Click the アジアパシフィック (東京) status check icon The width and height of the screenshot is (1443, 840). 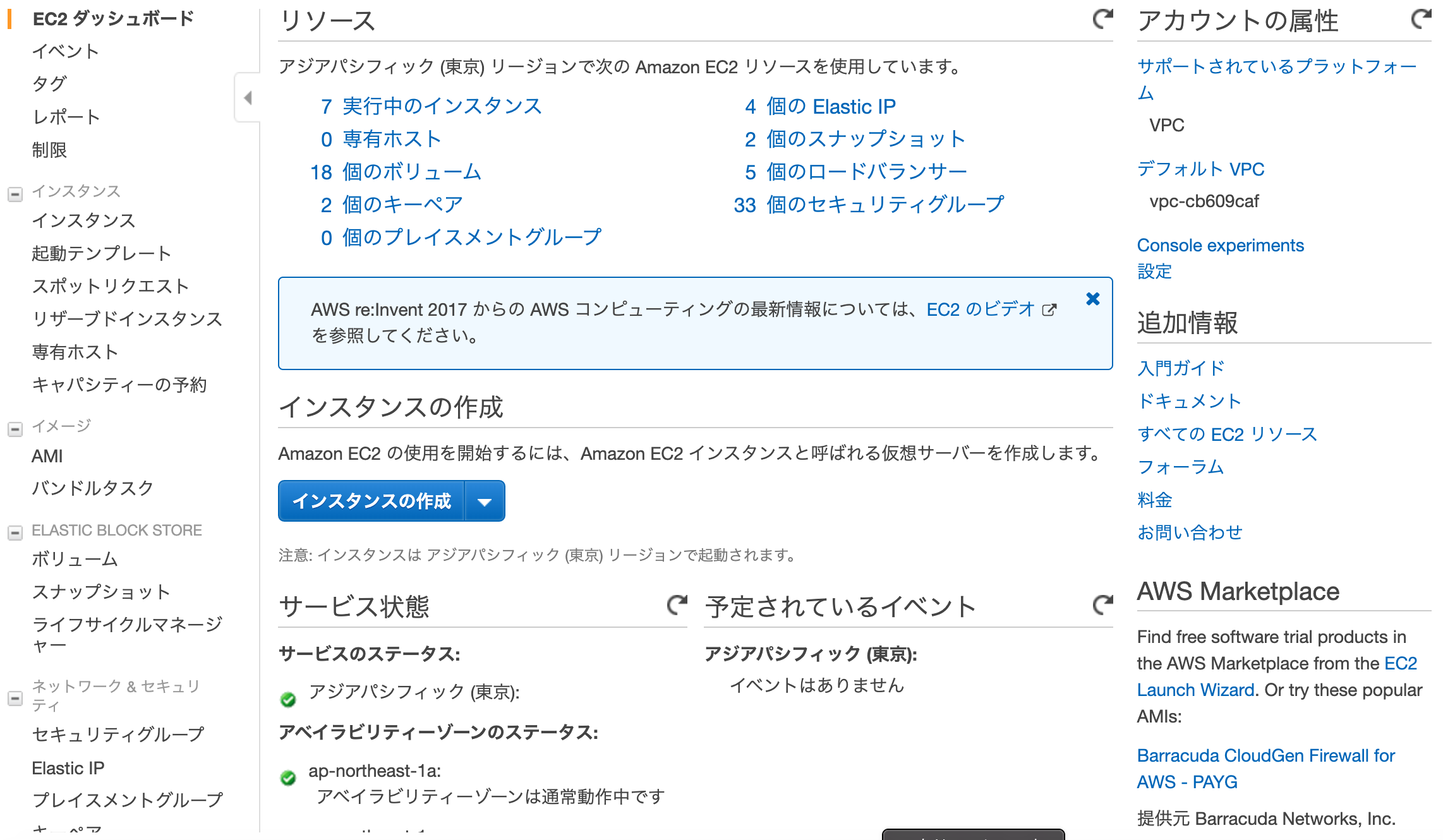click(288, 699)
